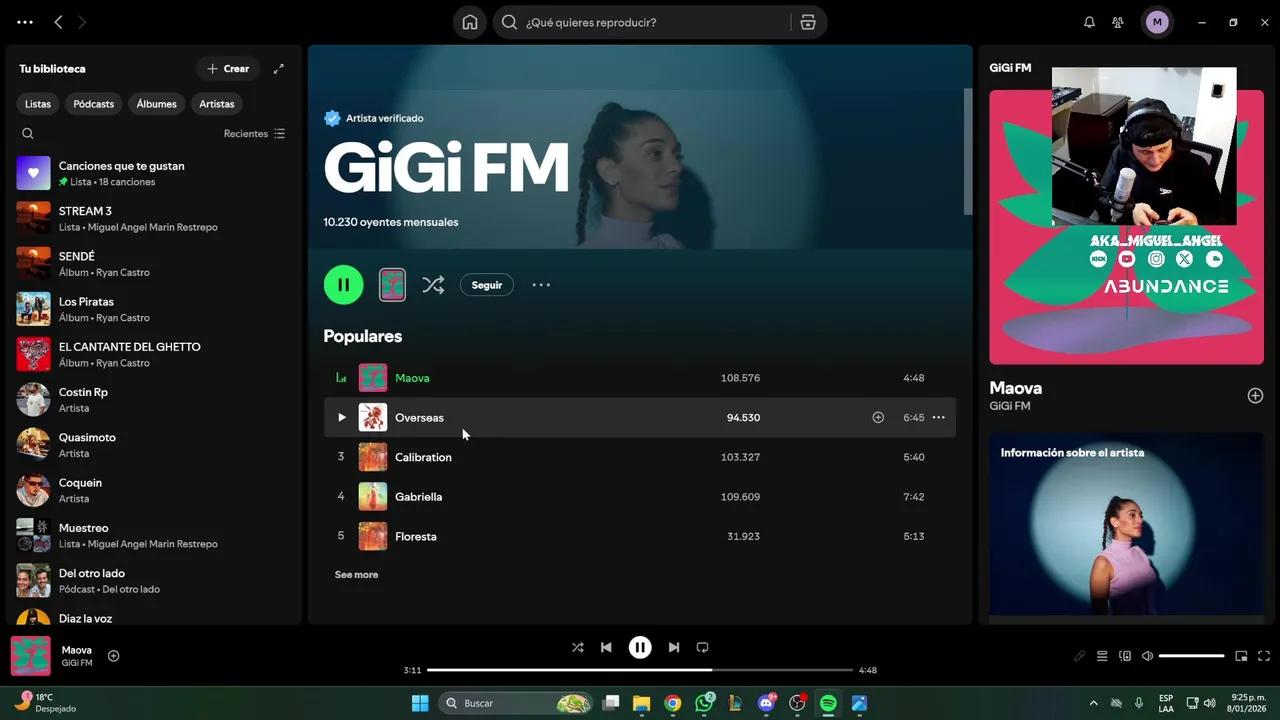Pause using the large green artist button

tap(343, 285)
